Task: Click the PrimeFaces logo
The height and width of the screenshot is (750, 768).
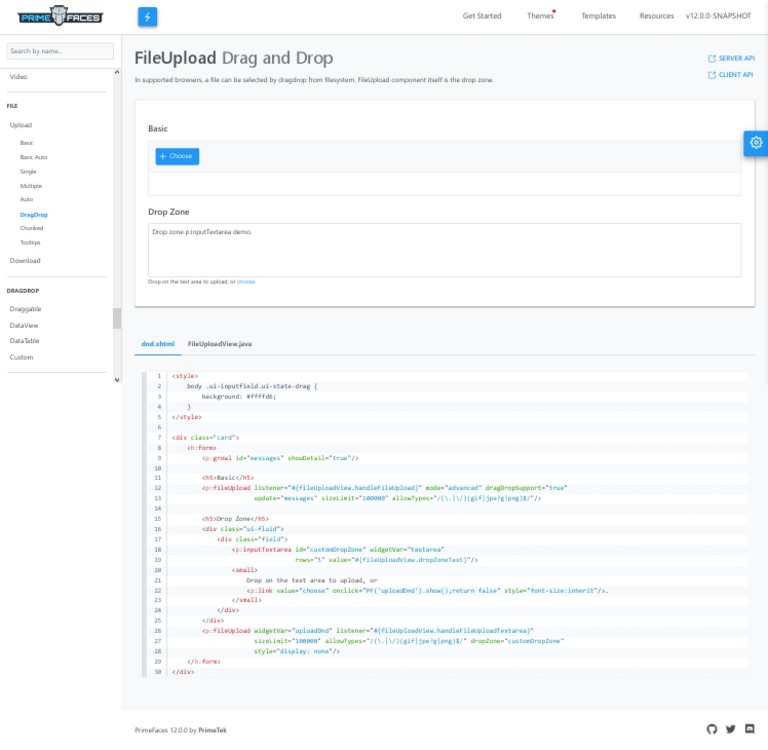Action: coord(60,16)
